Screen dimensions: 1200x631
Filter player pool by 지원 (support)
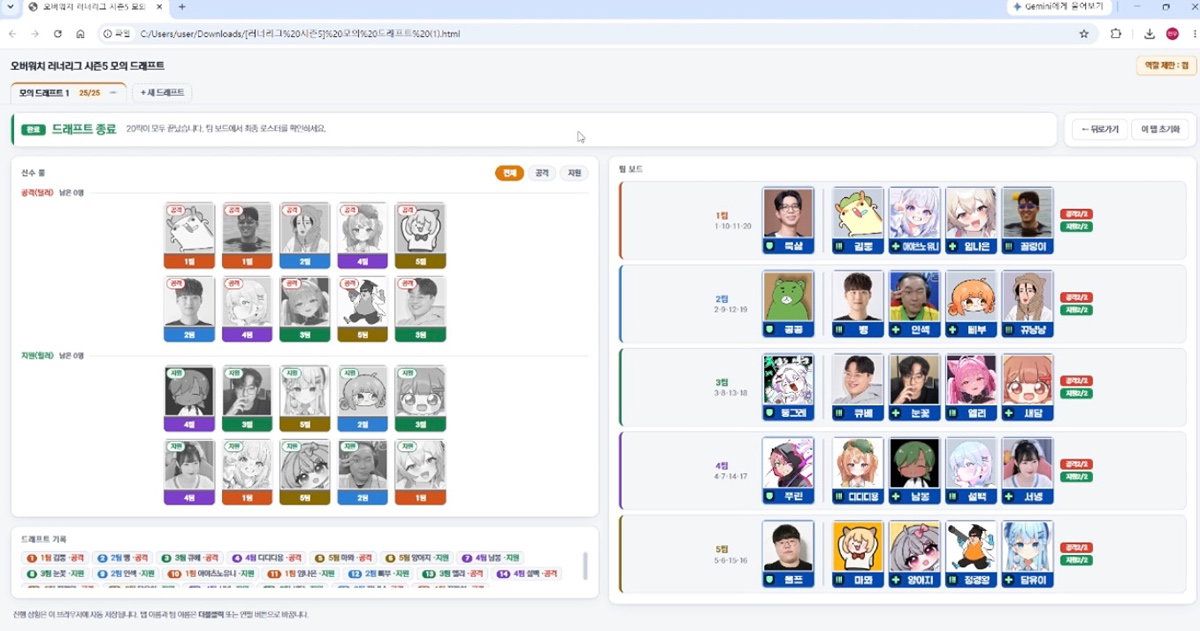click(574, 173)
